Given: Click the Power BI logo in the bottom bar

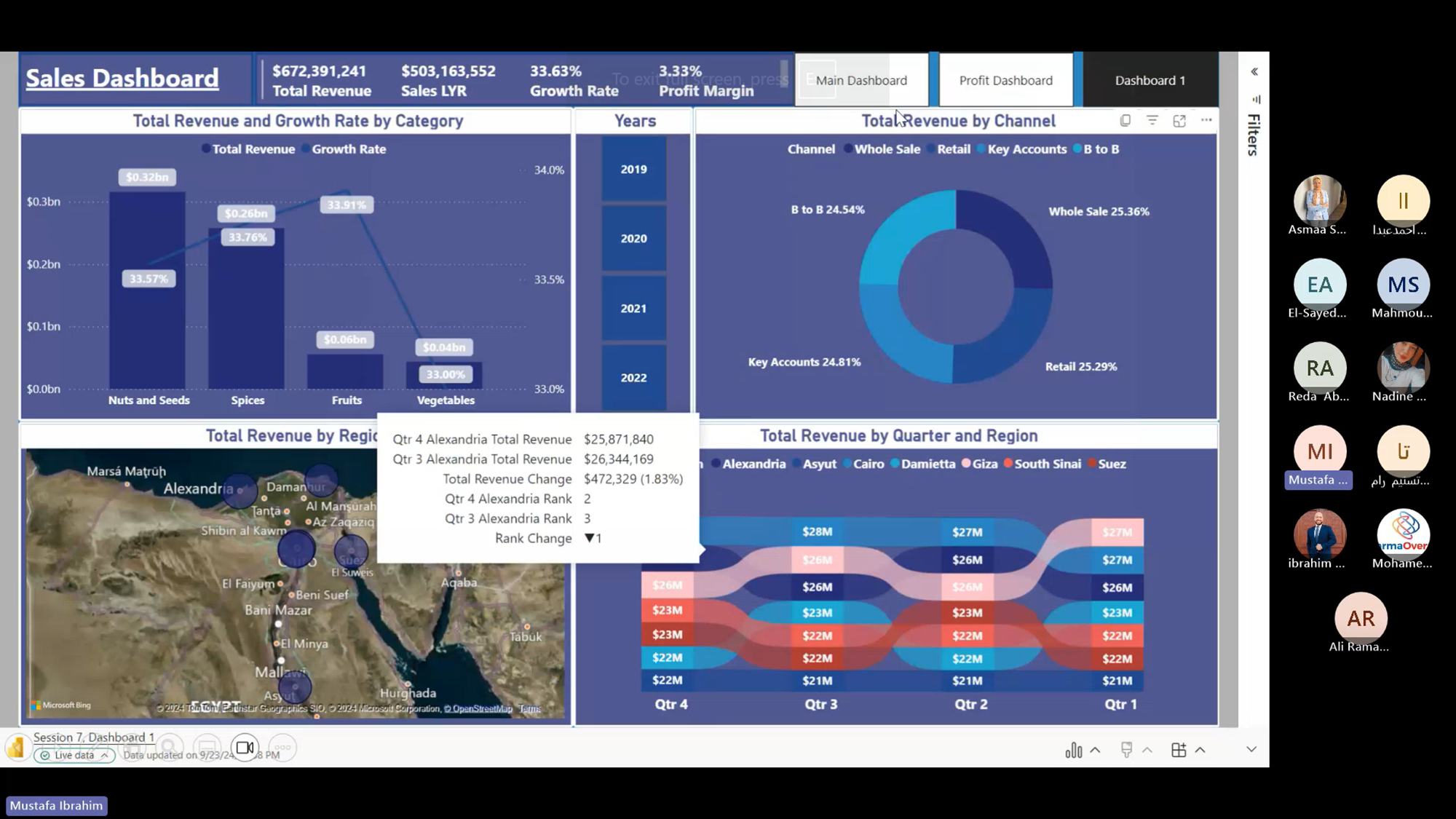Looking at the screenshot, I should pyautogui.click(x=17, y=748).
